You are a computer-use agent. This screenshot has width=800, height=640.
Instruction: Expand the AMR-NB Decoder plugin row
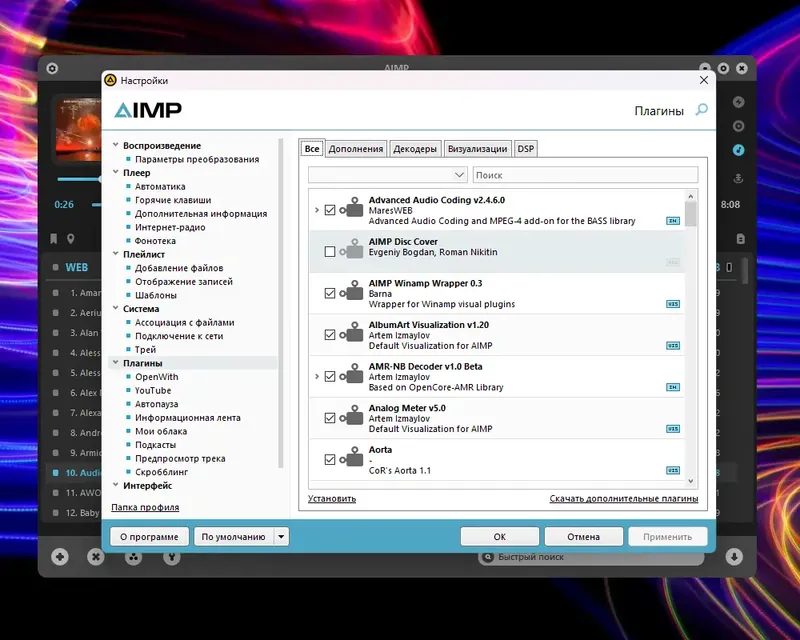(317, 376)
